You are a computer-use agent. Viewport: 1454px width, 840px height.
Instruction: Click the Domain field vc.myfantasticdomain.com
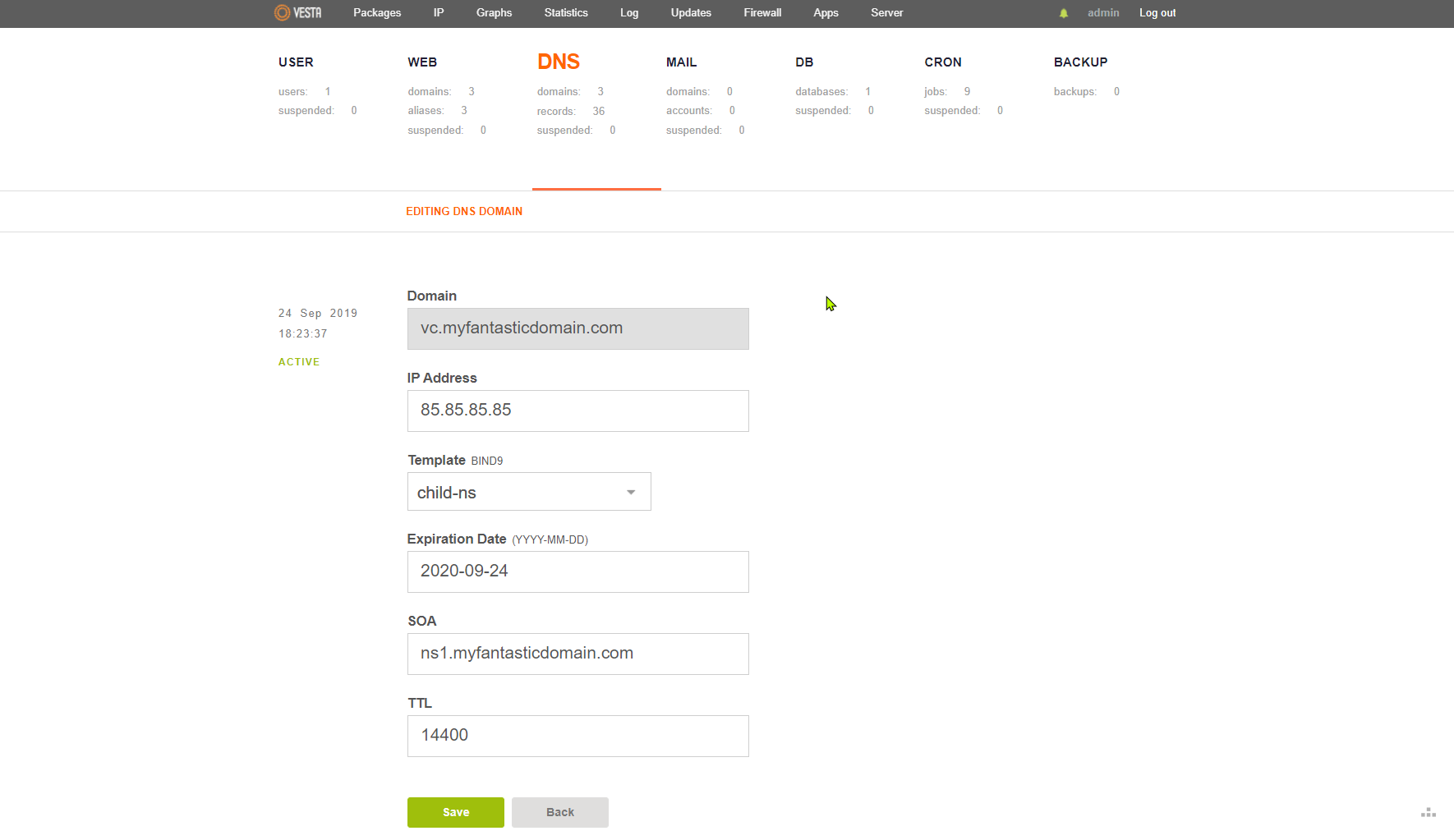point(578,328)
